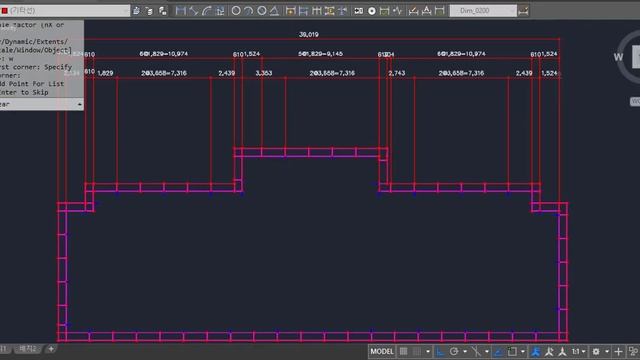640x360 pixels.
Task: Click the Dimension Update tool
Action: coord(439,11)
